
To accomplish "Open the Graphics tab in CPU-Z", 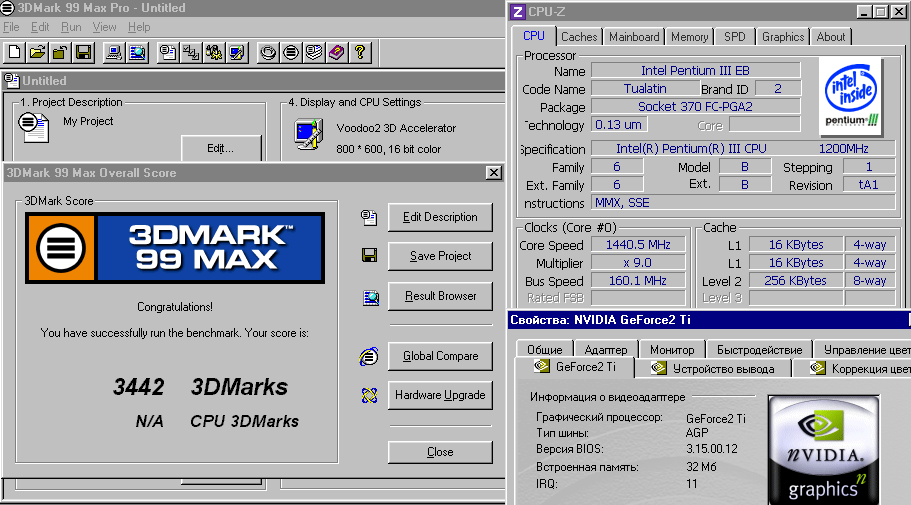I will pyautogui.click(x=783, y=37).
